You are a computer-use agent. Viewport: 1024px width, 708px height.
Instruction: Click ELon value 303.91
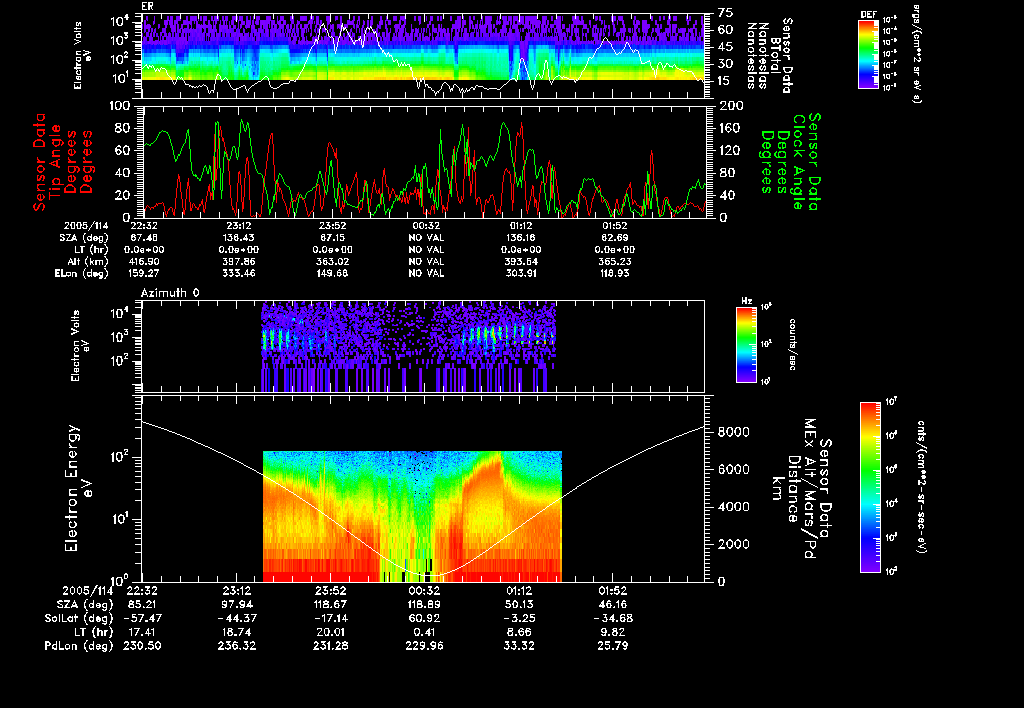pyautogui.click(x=520, y=273)
